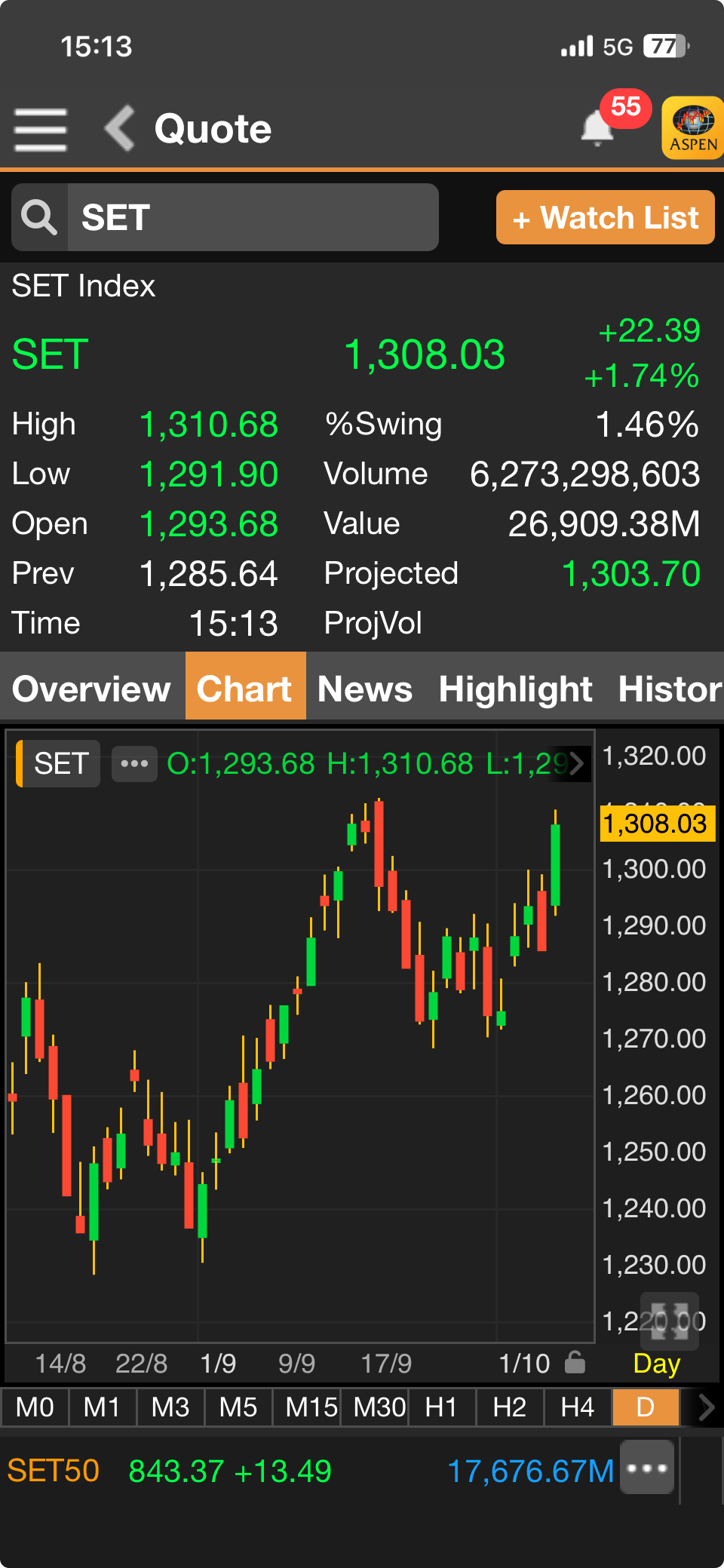Open SET50 ticker more options button
Screen dimensions: 724x1568
click(647, 1468)
